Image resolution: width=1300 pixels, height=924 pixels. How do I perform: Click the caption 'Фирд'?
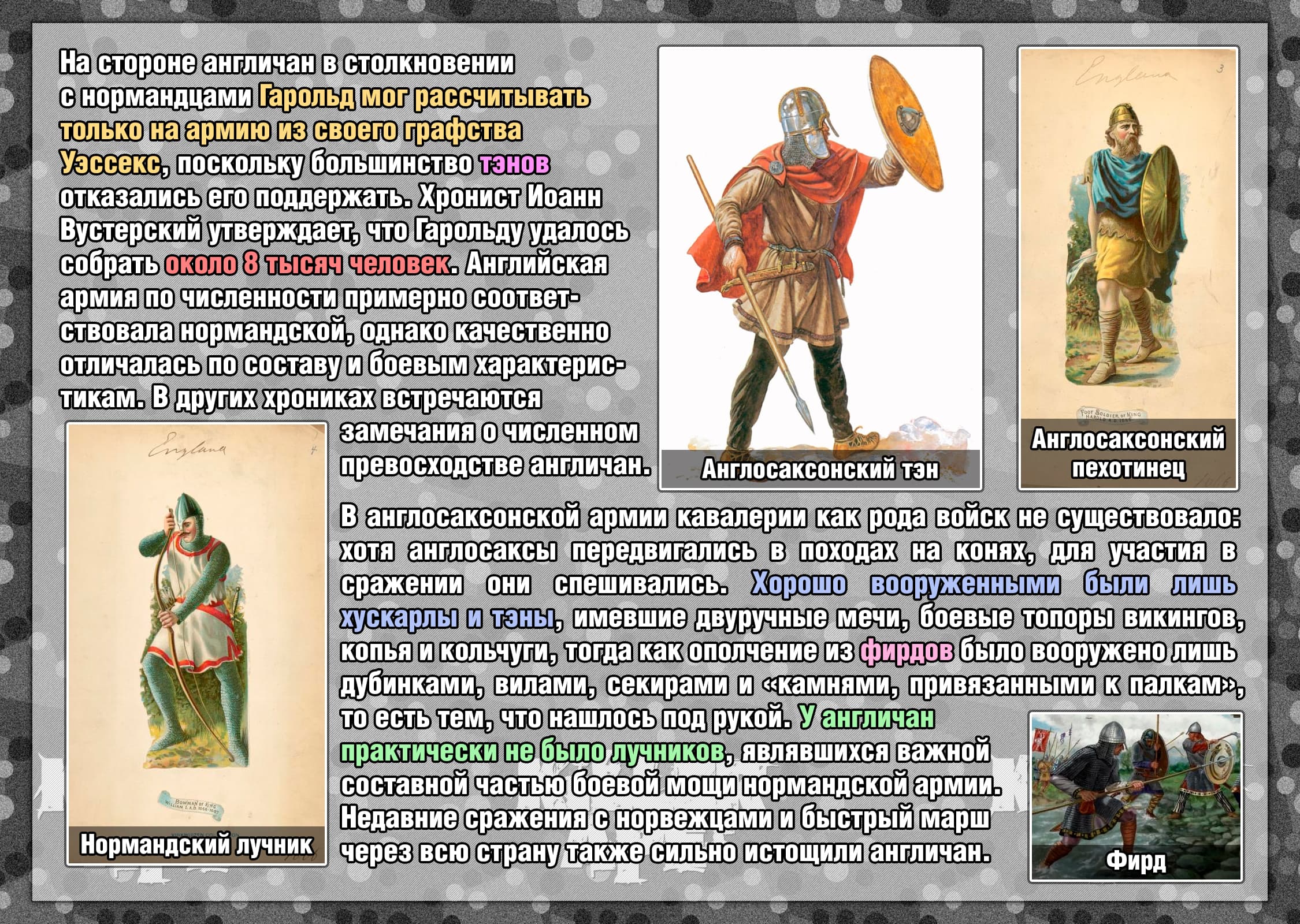tap(1135, 862)
